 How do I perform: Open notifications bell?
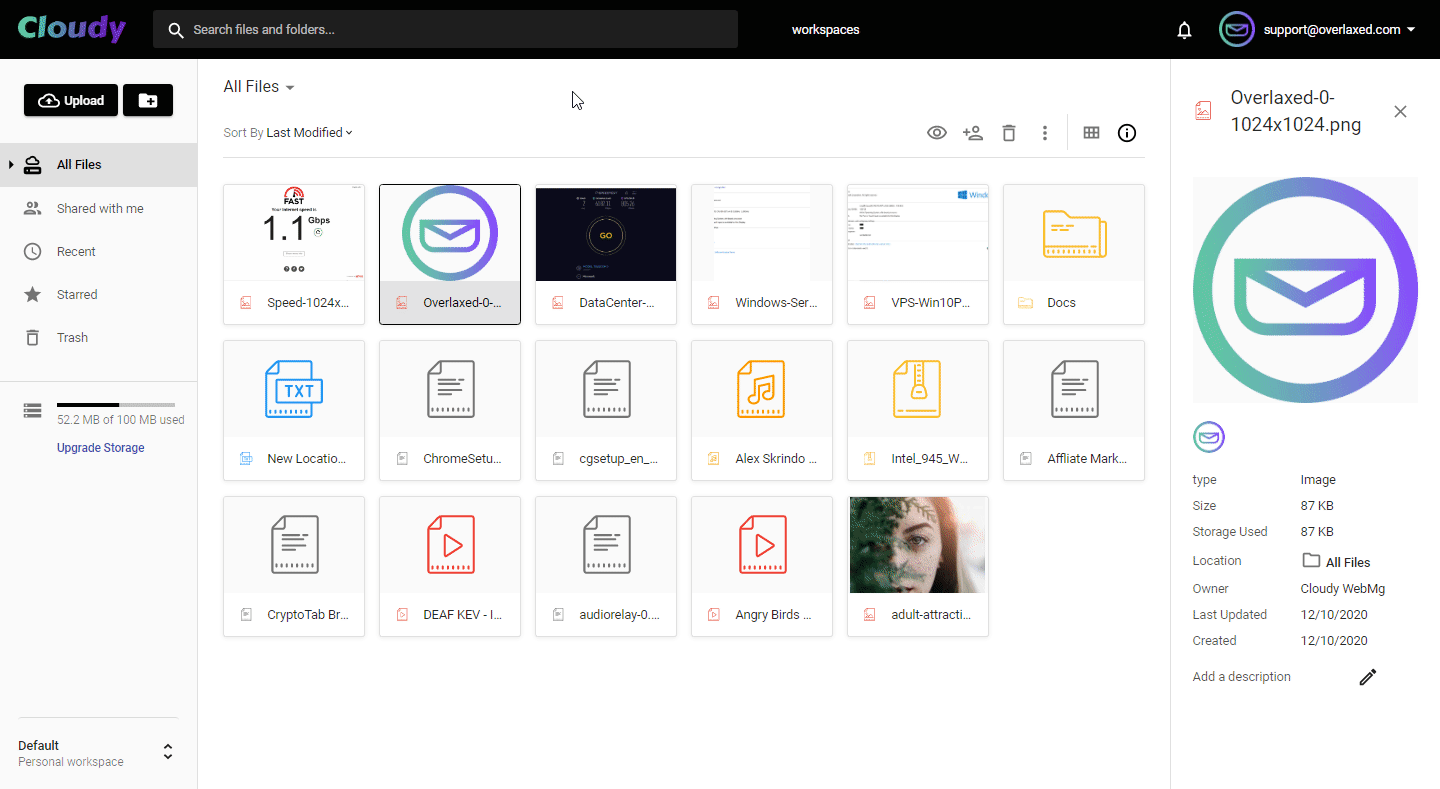(1185, 30)
